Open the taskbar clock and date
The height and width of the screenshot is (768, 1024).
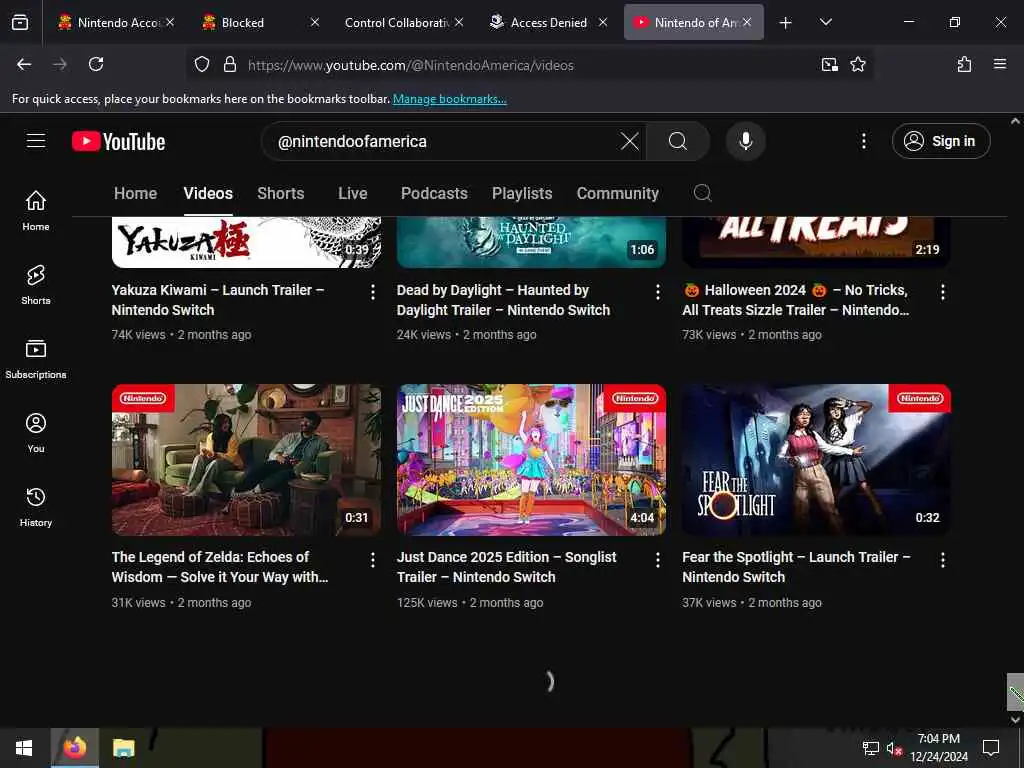(x=938, y=748)
